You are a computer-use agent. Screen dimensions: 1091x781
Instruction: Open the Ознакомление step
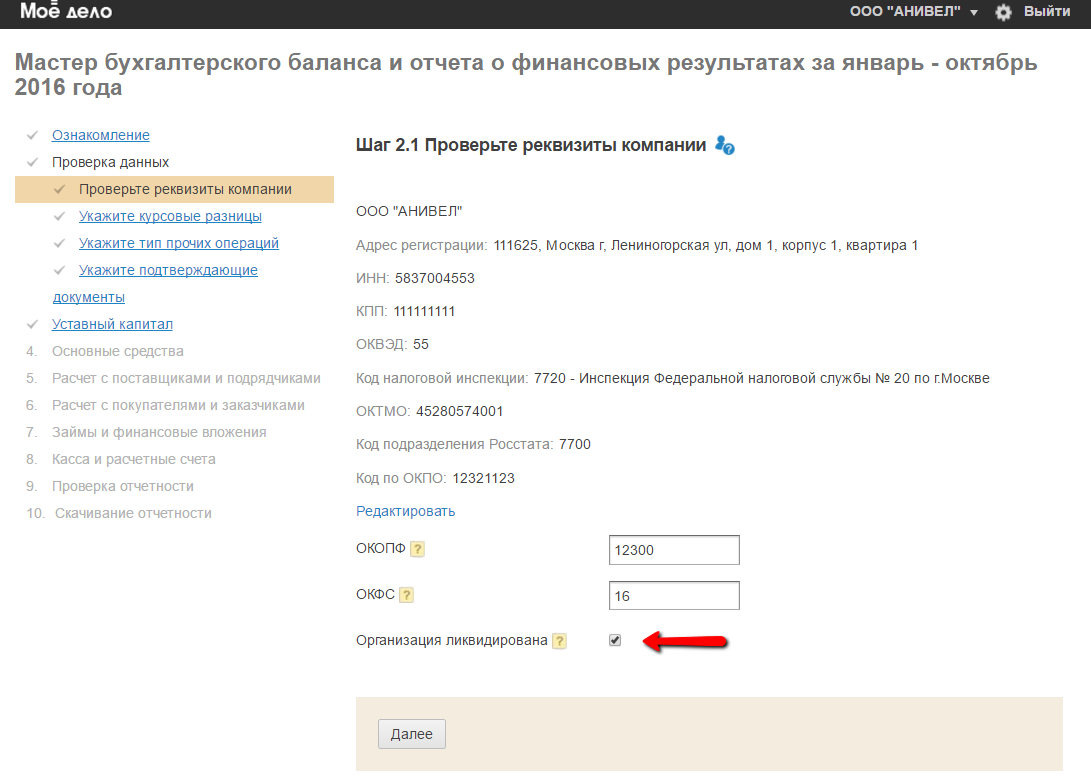pos(100,135)
